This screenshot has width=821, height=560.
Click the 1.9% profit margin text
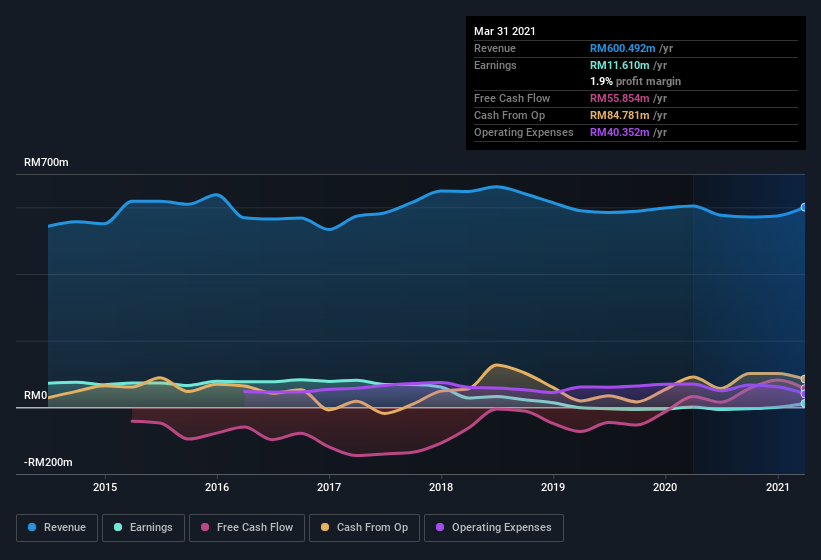[x=635, y=81]
